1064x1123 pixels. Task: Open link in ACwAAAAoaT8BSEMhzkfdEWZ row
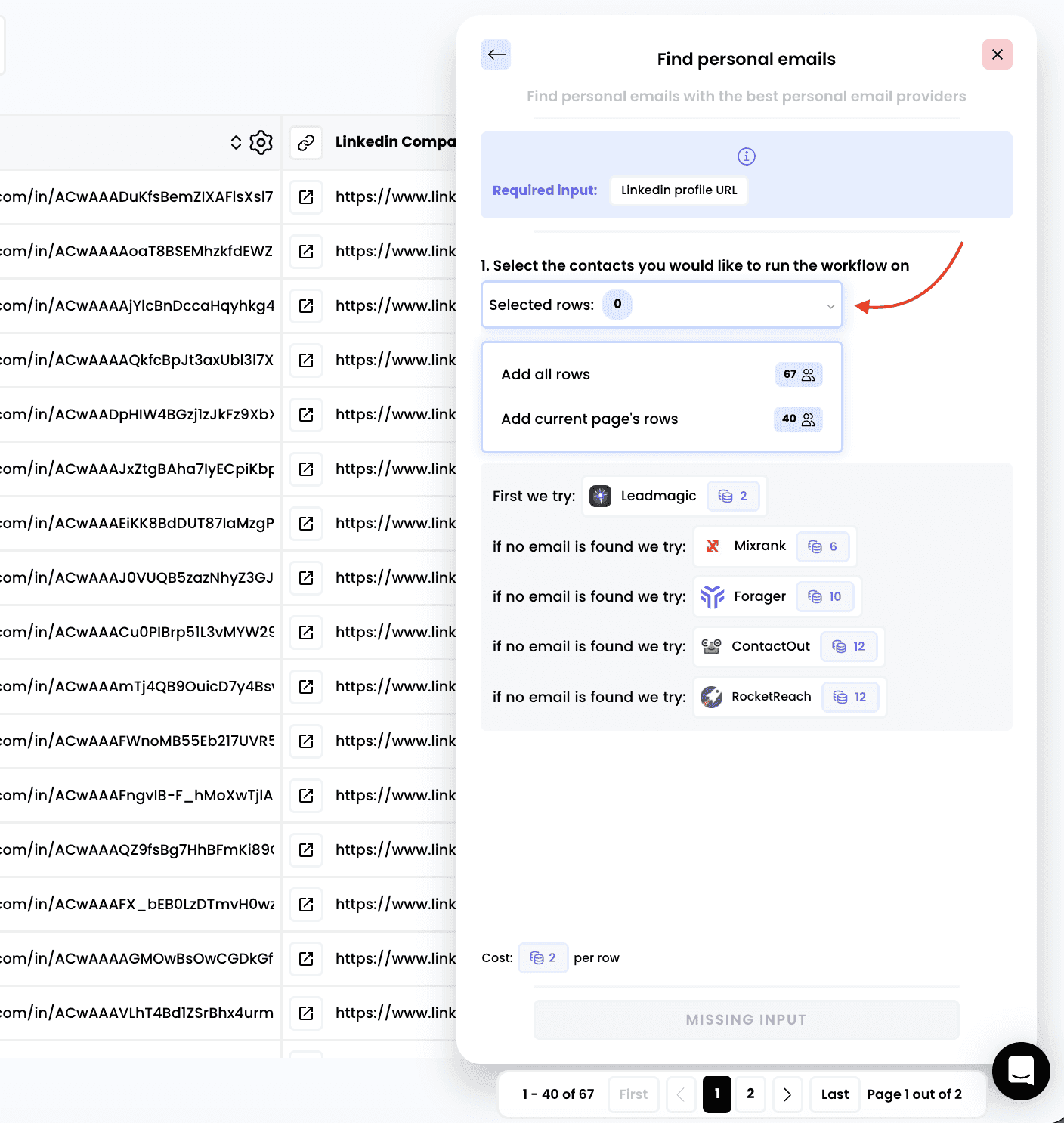pyautogui.click(x=306, y=252)
